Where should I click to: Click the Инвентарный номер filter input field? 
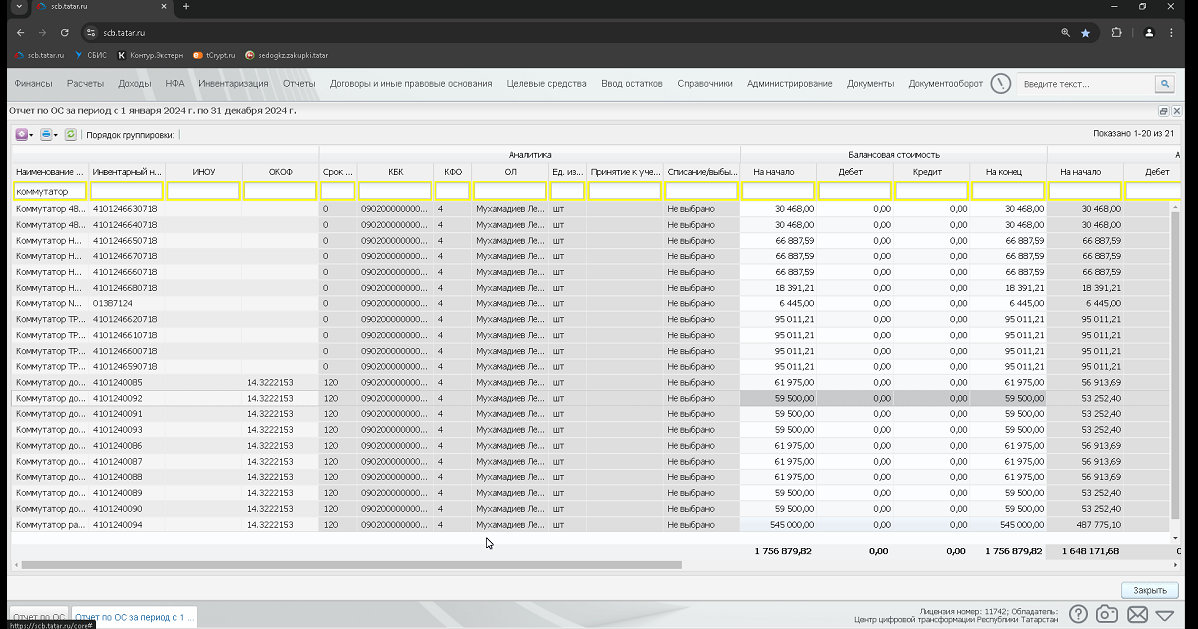click(x=127, y=191)
